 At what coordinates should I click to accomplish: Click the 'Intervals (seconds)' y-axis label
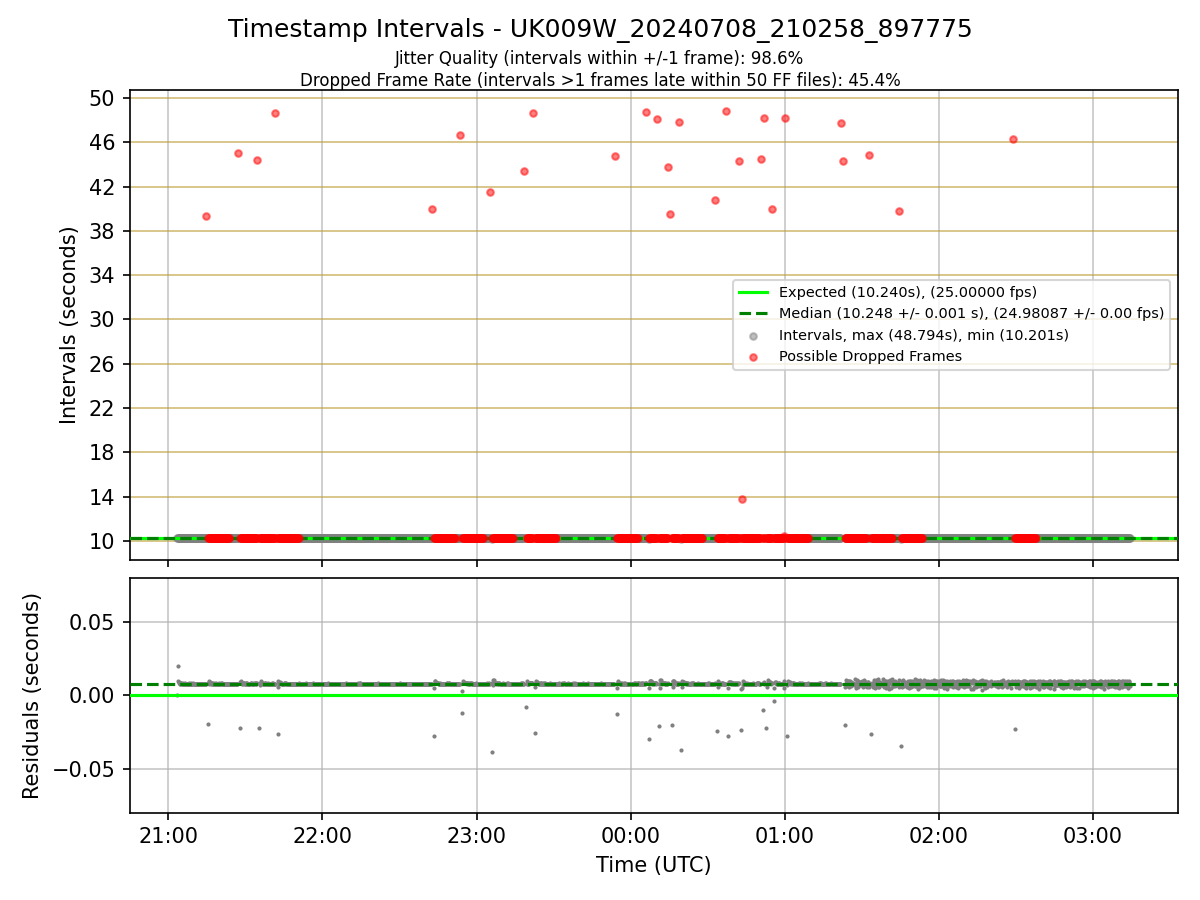pos(68,325)
